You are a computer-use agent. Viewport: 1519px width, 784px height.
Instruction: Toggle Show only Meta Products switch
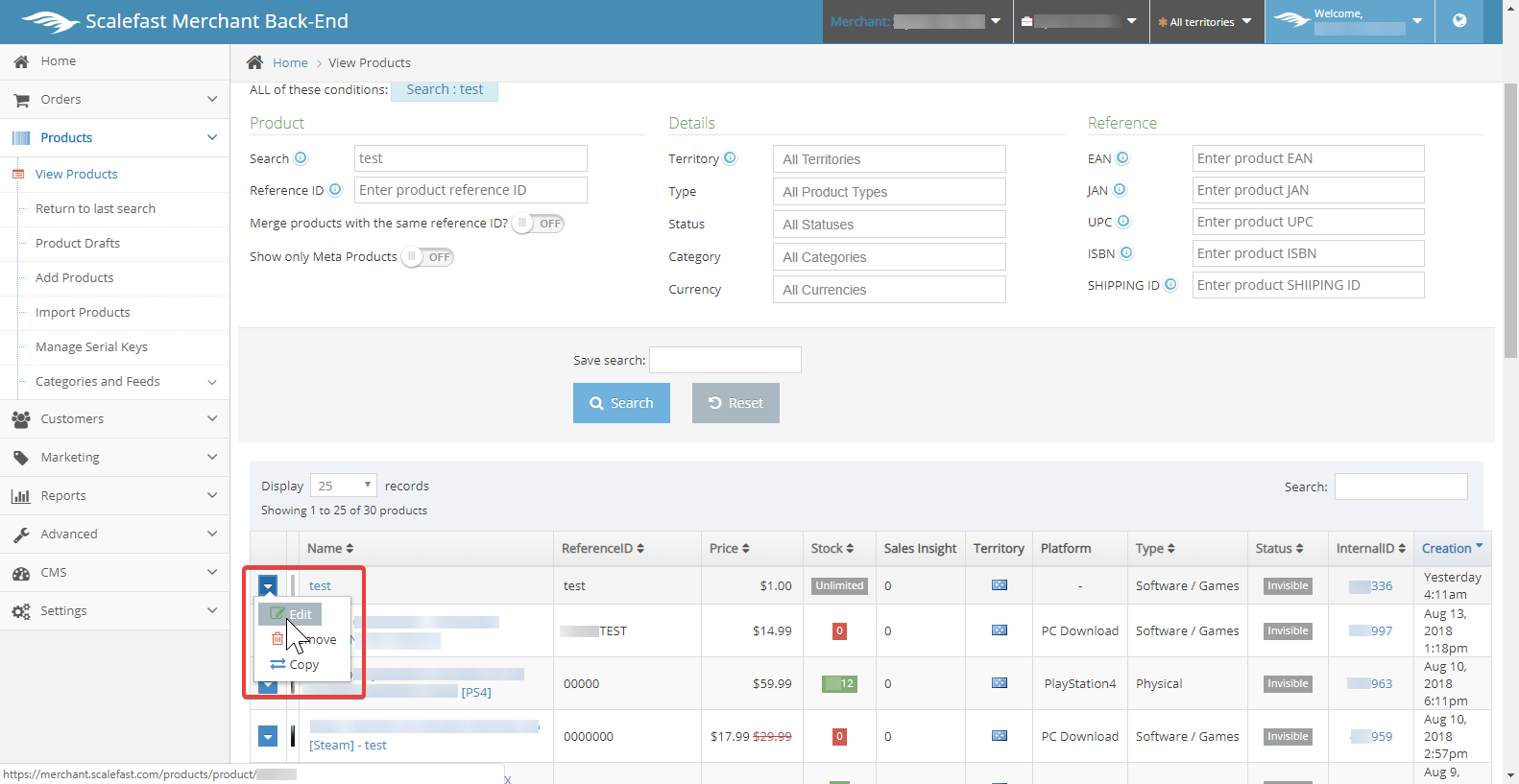pyautogui.click(x=427, y=257)
